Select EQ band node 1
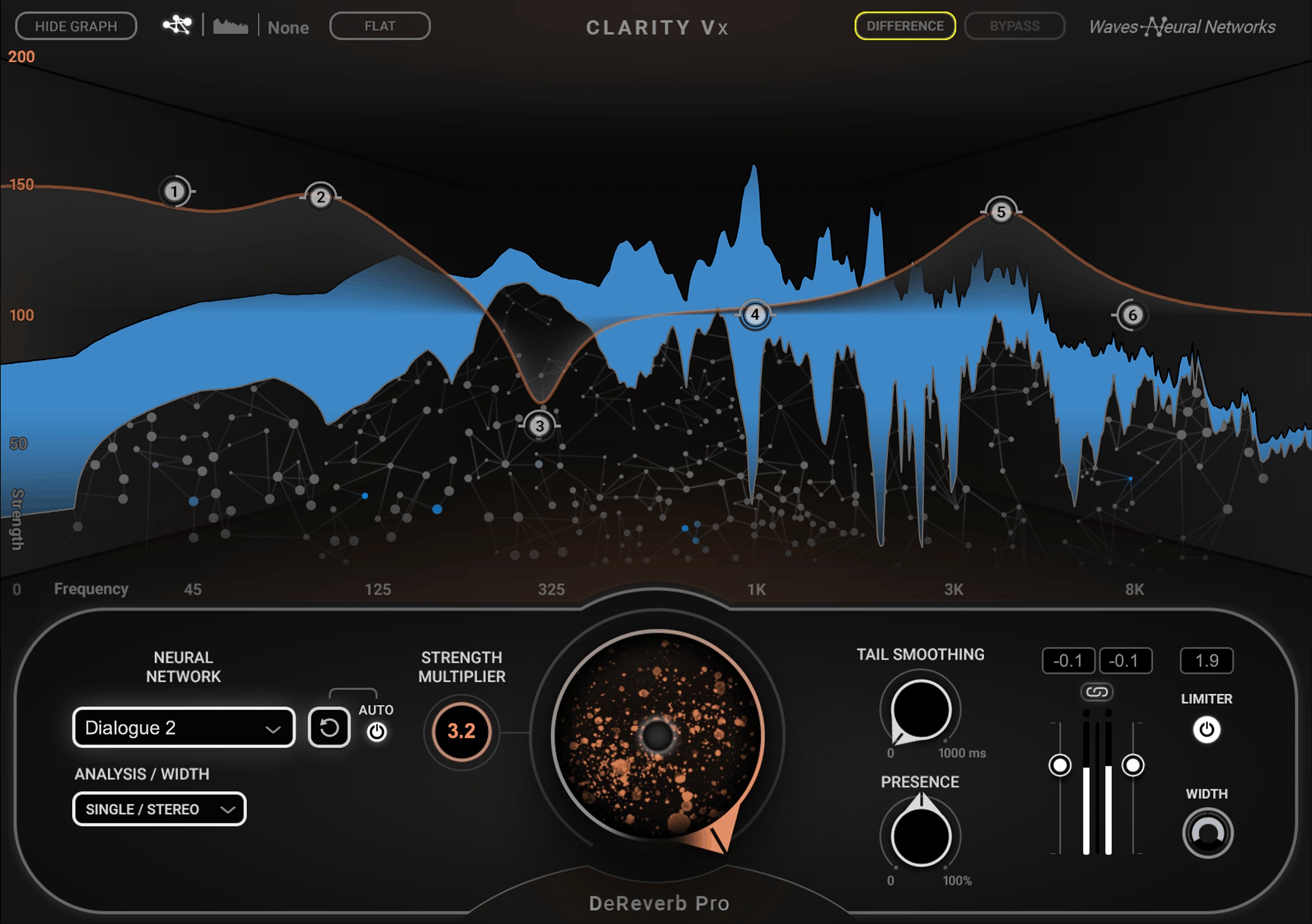Screen dimensions: 1312x924 point(175,191)
